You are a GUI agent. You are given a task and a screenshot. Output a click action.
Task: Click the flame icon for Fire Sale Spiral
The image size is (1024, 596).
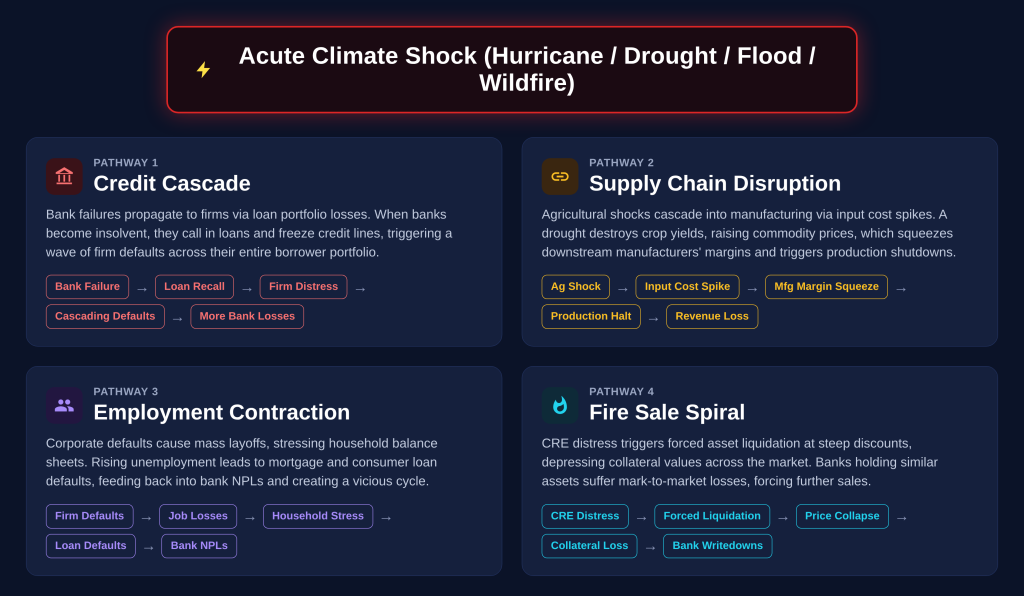tap(560, 405)
